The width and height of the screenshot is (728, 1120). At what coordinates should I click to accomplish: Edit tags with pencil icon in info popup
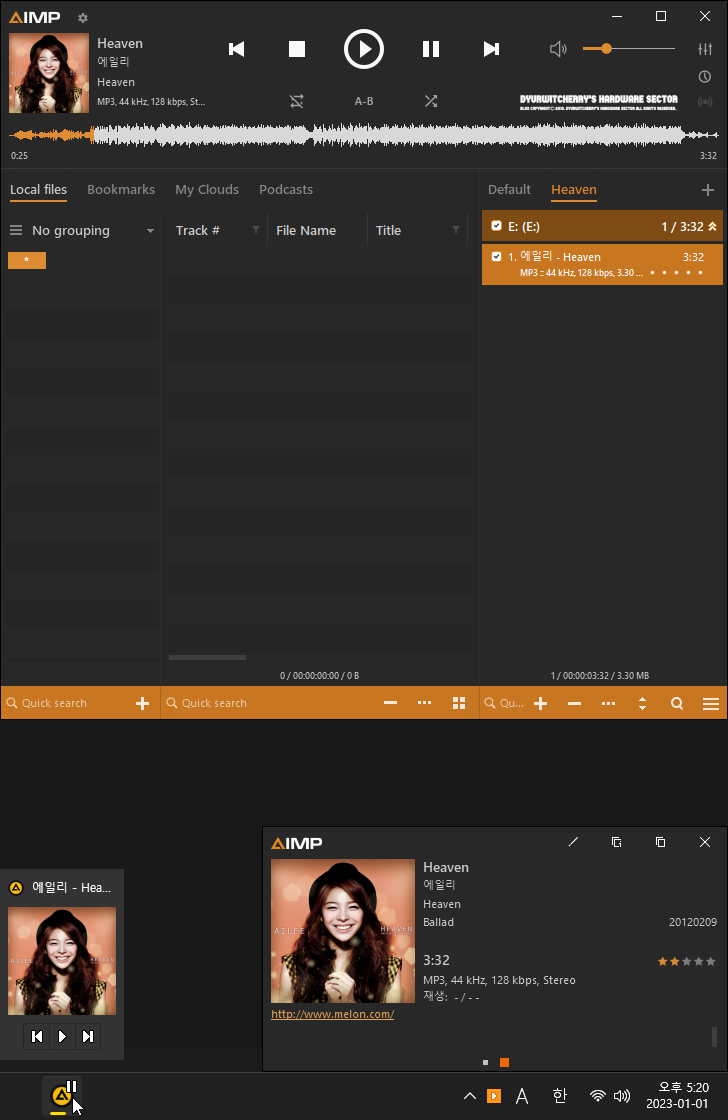point(573,842)
